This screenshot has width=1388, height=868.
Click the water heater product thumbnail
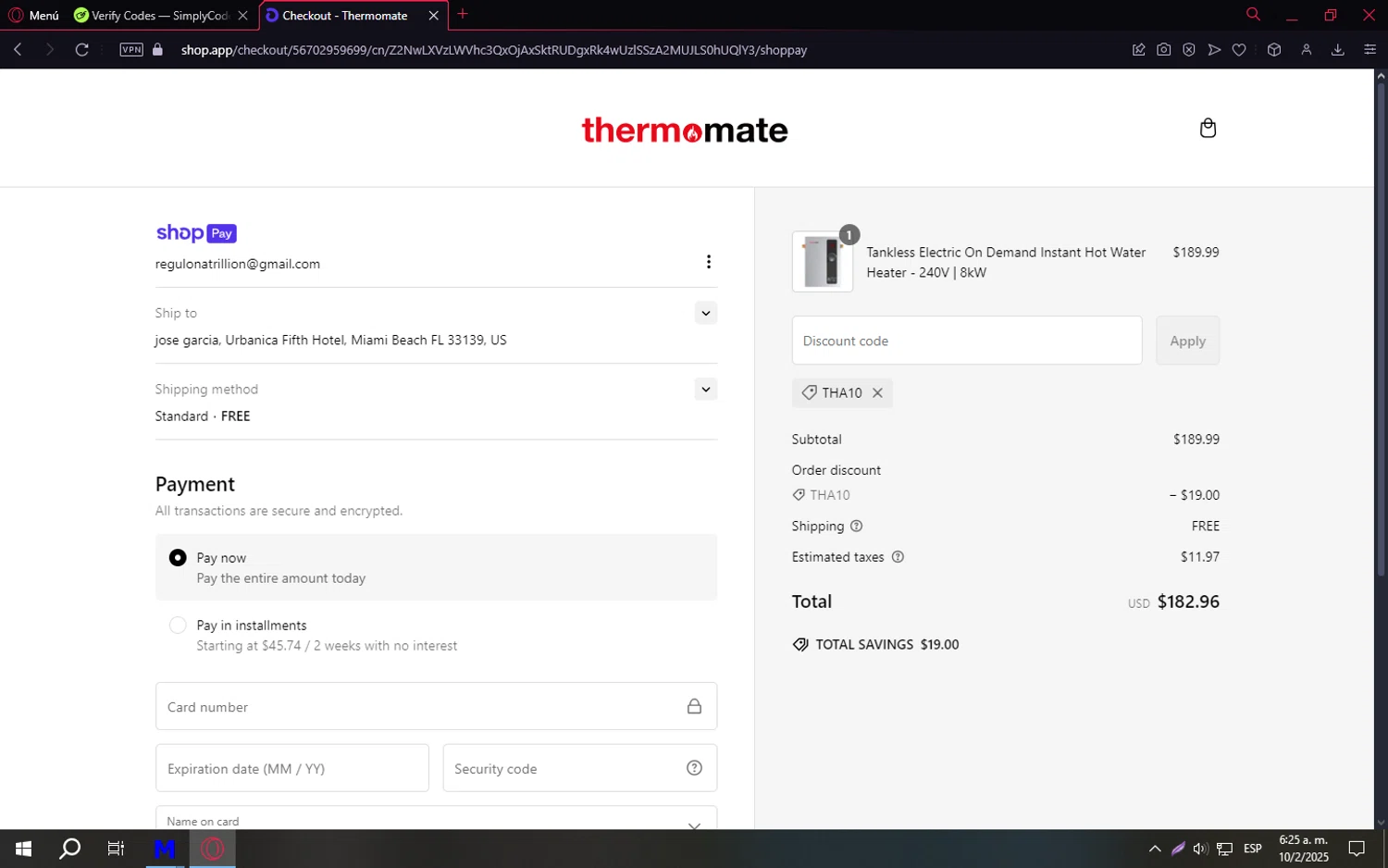pos(823,262)
